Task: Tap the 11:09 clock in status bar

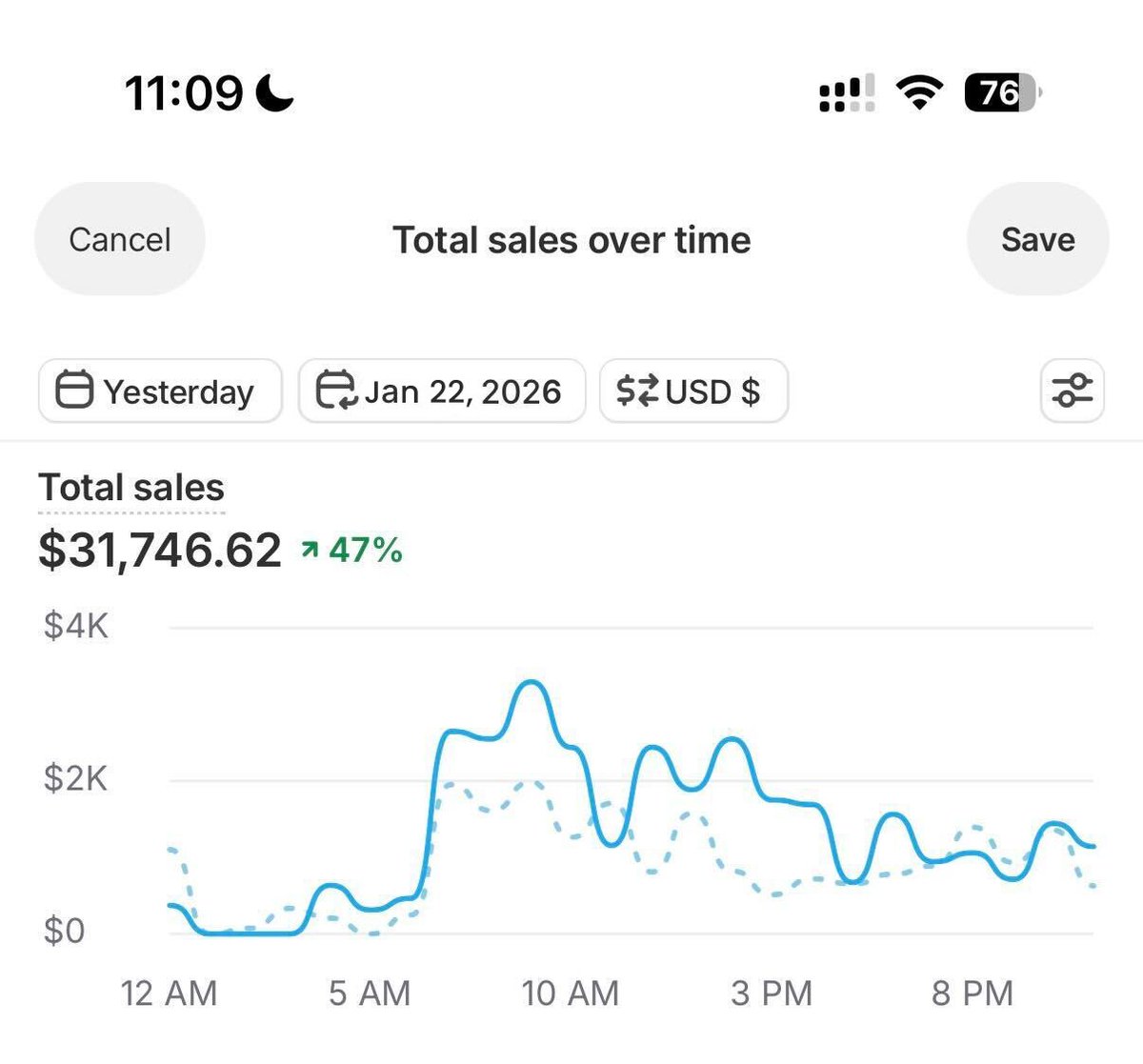Action: tap(184, 92)
